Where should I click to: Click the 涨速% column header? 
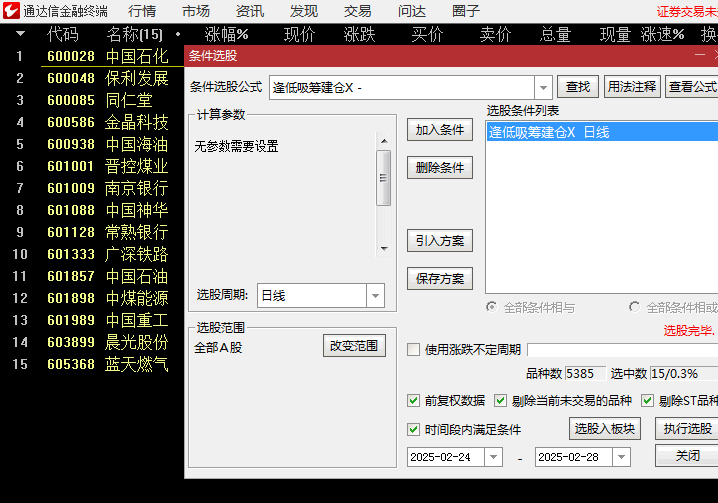click(662, 34)
